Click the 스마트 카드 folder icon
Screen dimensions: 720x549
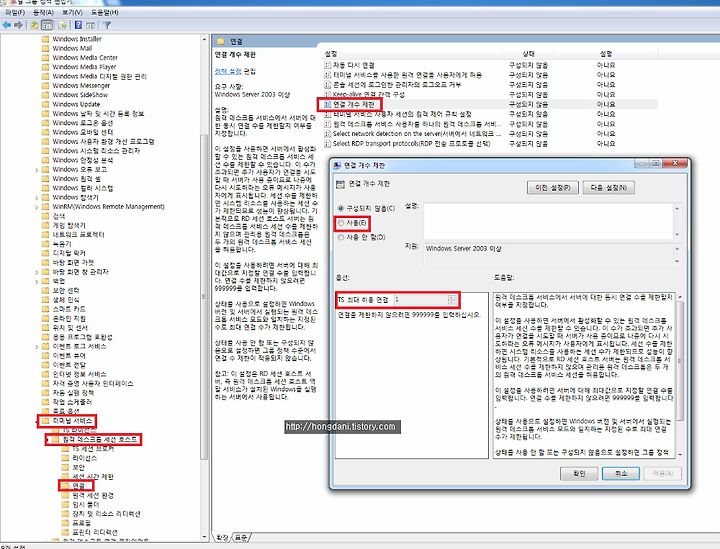[45, 309]
